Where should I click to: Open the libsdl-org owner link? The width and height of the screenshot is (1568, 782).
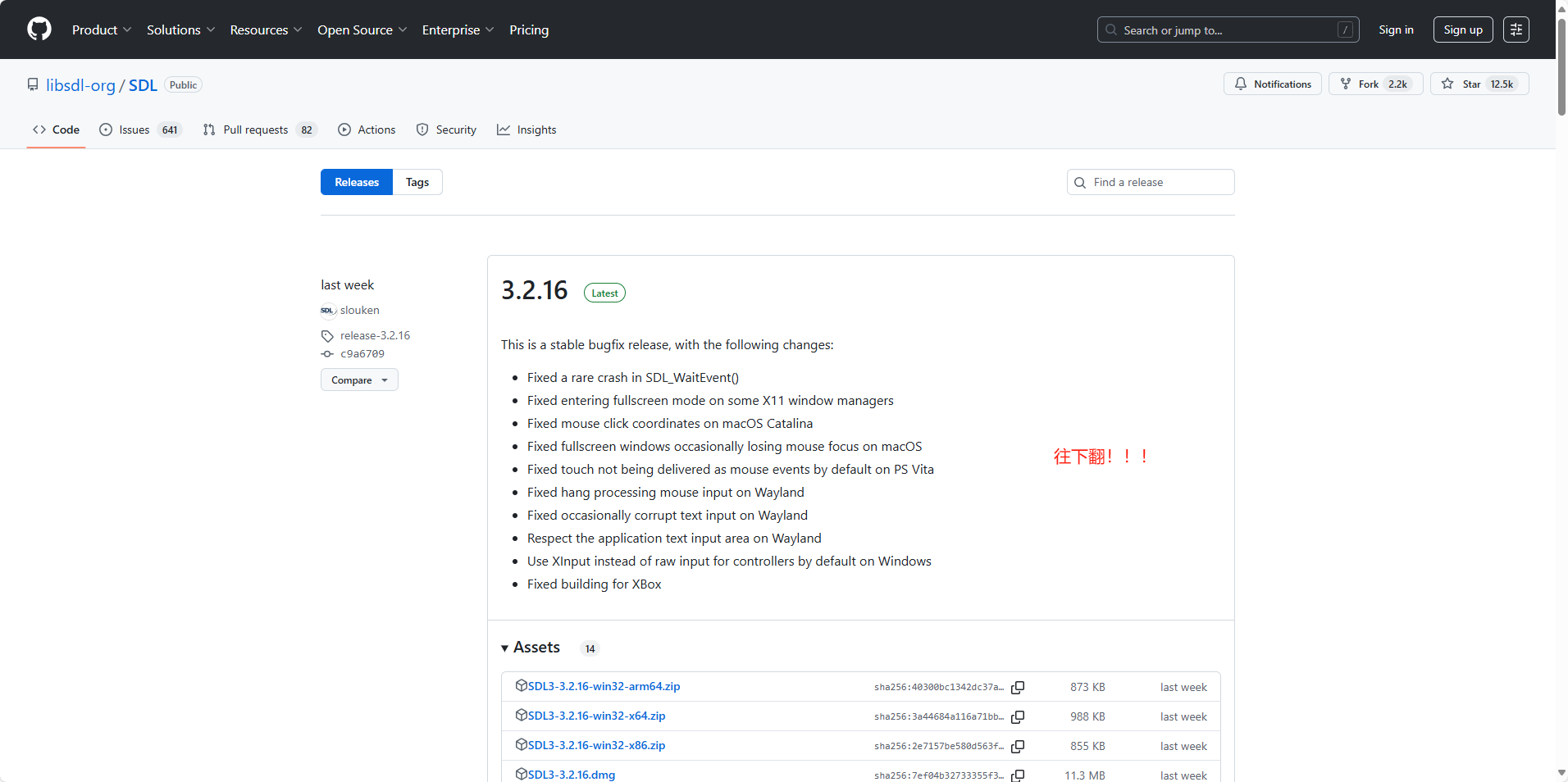click(80, 85)
